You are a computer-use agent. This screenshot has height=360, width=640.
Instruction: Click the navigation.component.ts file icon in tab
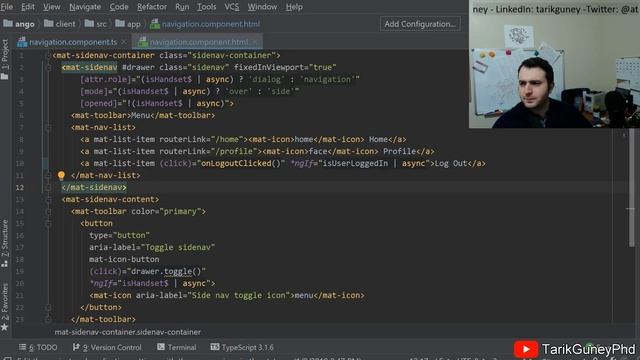[x=22, y=42]
